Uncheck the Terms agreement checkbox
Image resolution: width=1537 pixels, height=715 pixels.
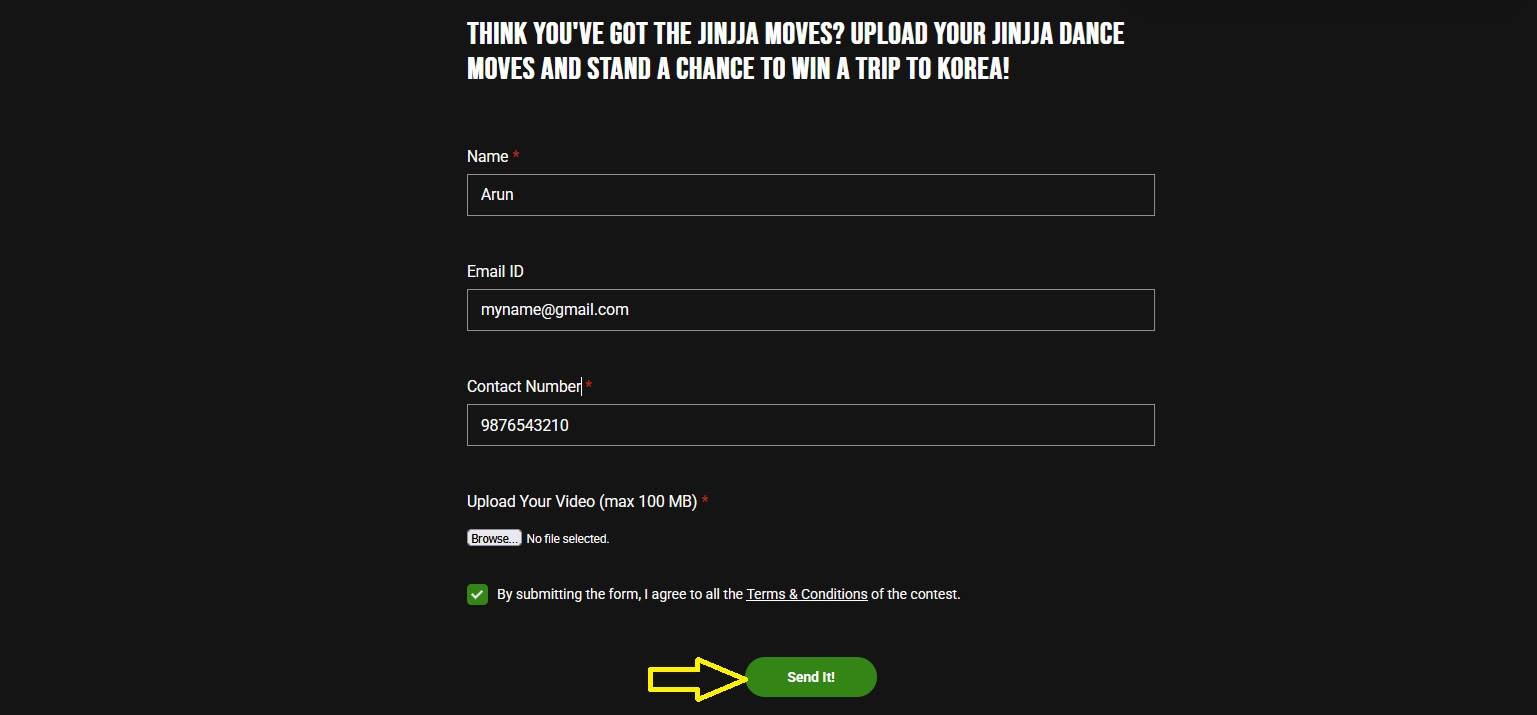pyautogui.click(x=477, y=595)
